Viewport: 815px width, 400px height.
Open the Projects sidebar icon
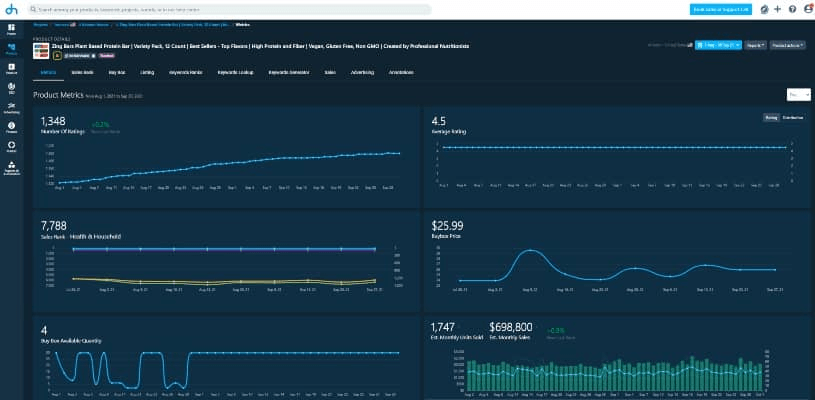11,29
